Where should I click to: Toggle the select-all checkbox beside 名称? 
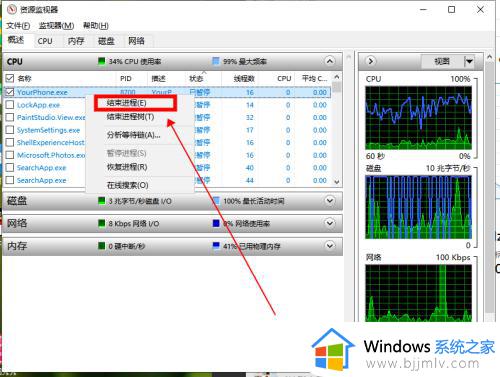pyautogui.click(x=10, y=78)
